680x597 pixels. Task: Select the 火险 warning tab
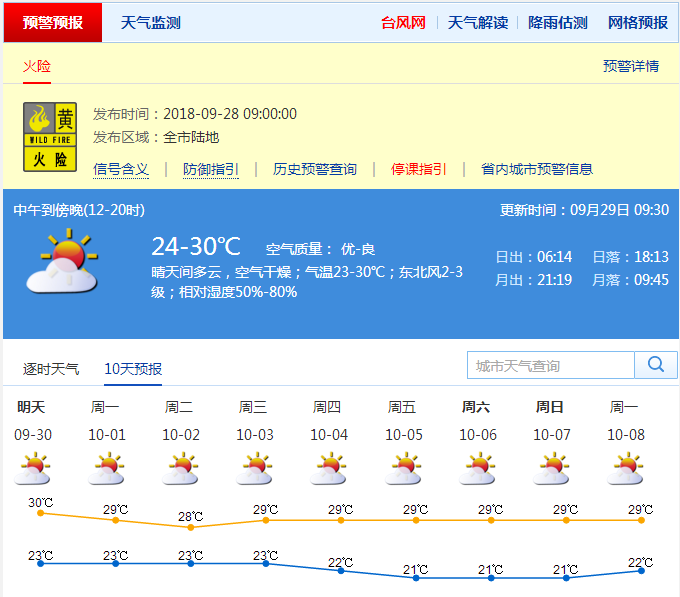click(x=37, y=66)
